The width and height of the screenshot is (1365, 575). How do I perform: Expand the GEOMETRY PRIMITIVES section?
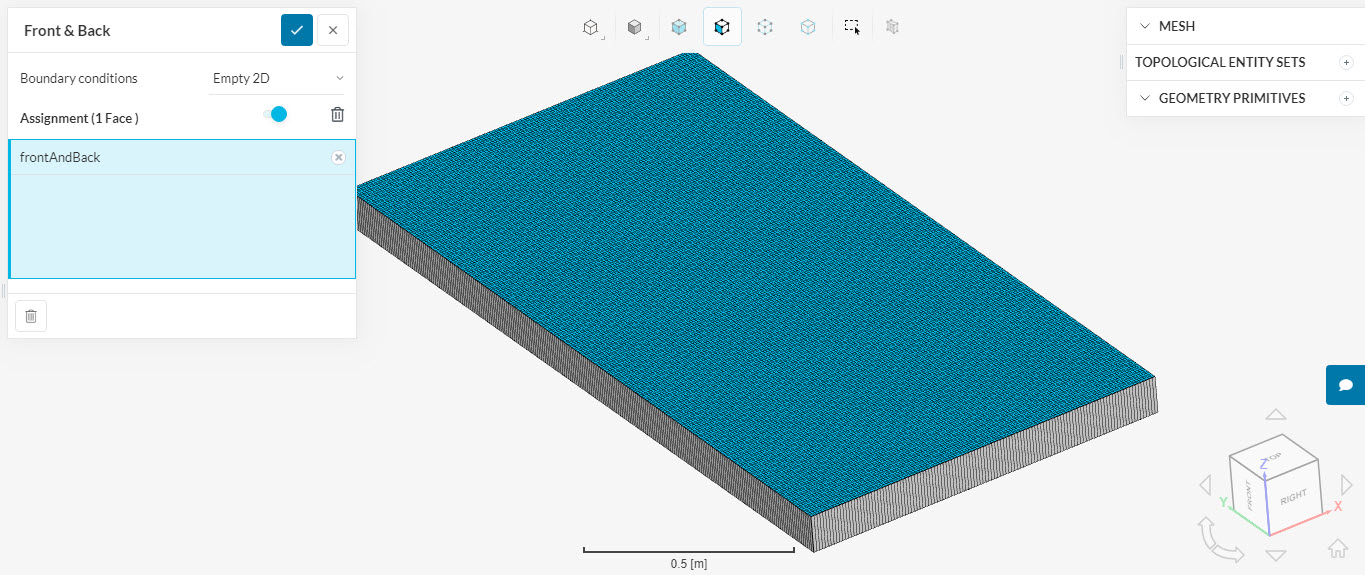tap(1145, 98)
